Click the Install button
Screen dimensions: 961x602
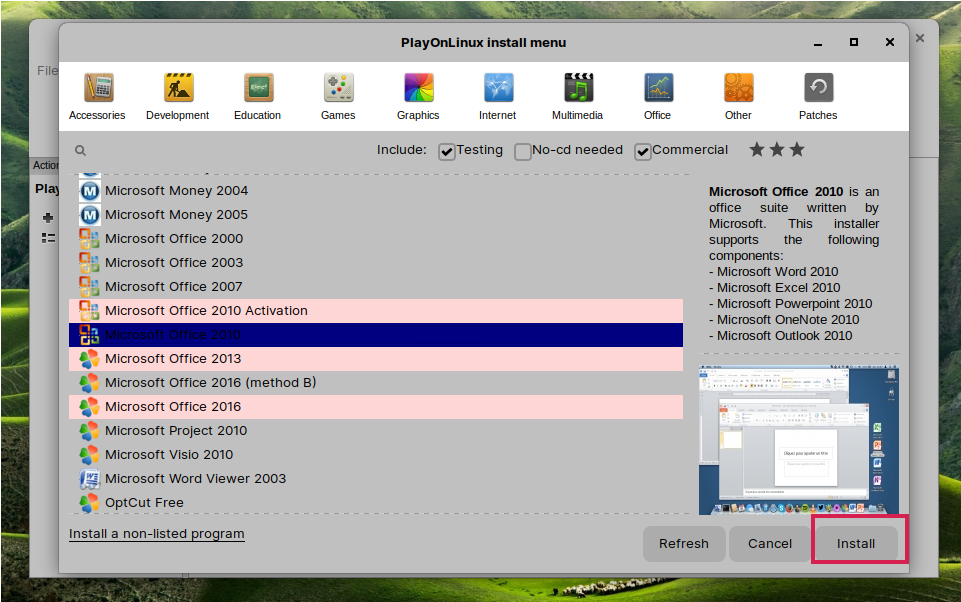[x=856, y=544]
